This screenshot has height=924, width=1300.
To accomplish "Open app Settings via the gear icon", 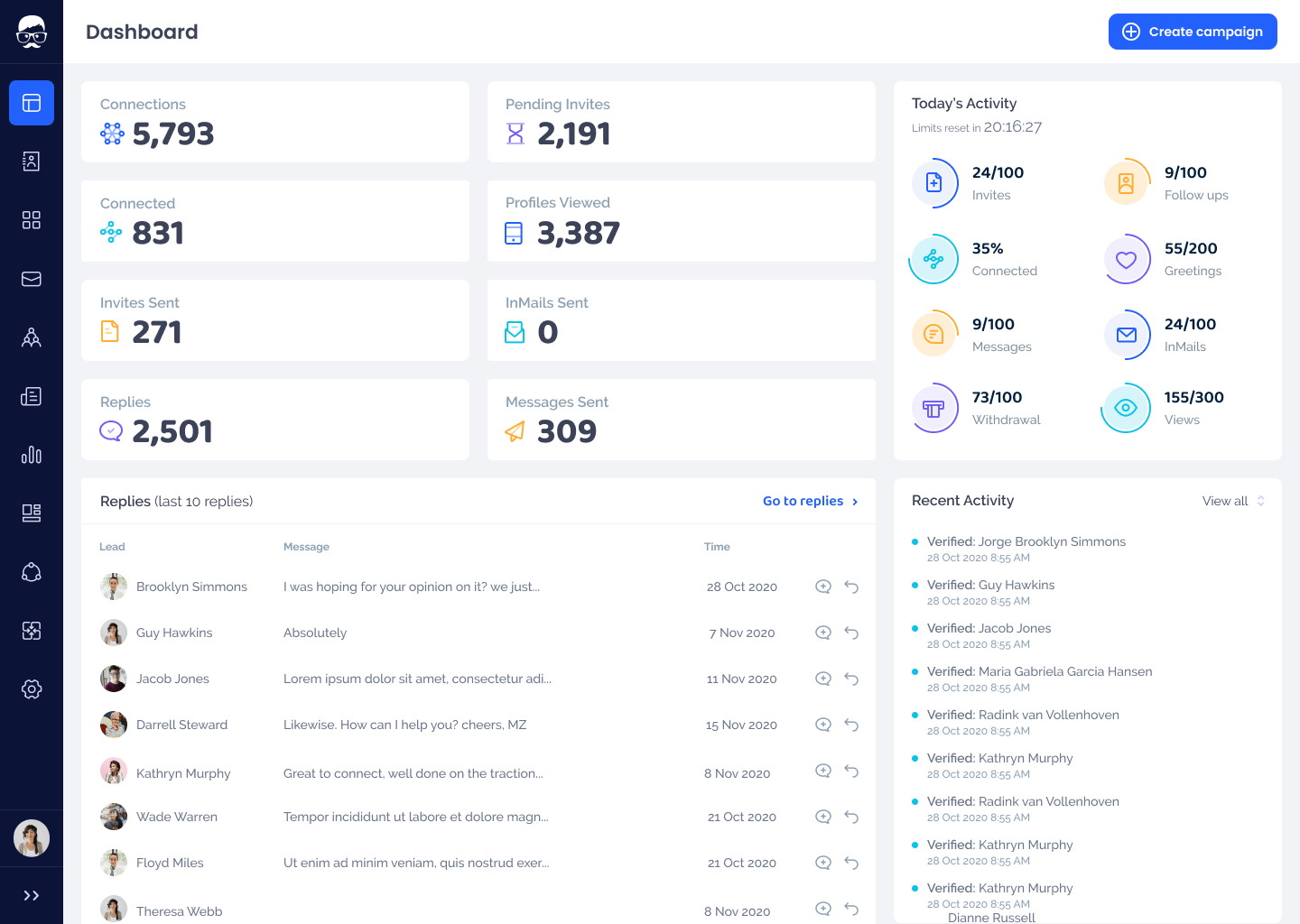I will point(32,688).
